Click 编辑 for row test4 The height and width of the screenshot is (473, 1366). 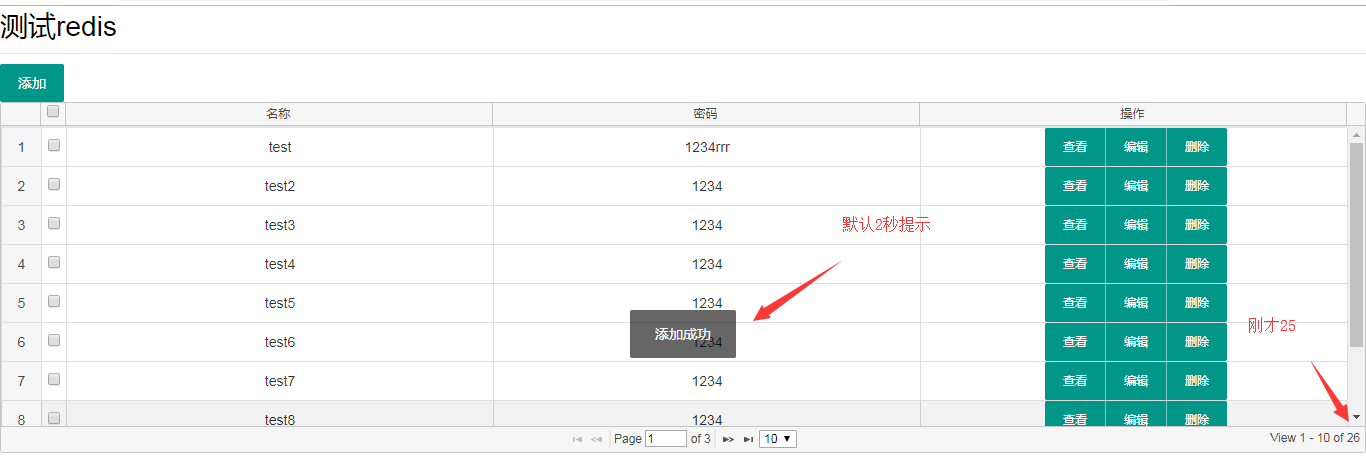click(x=1136, y=264)
